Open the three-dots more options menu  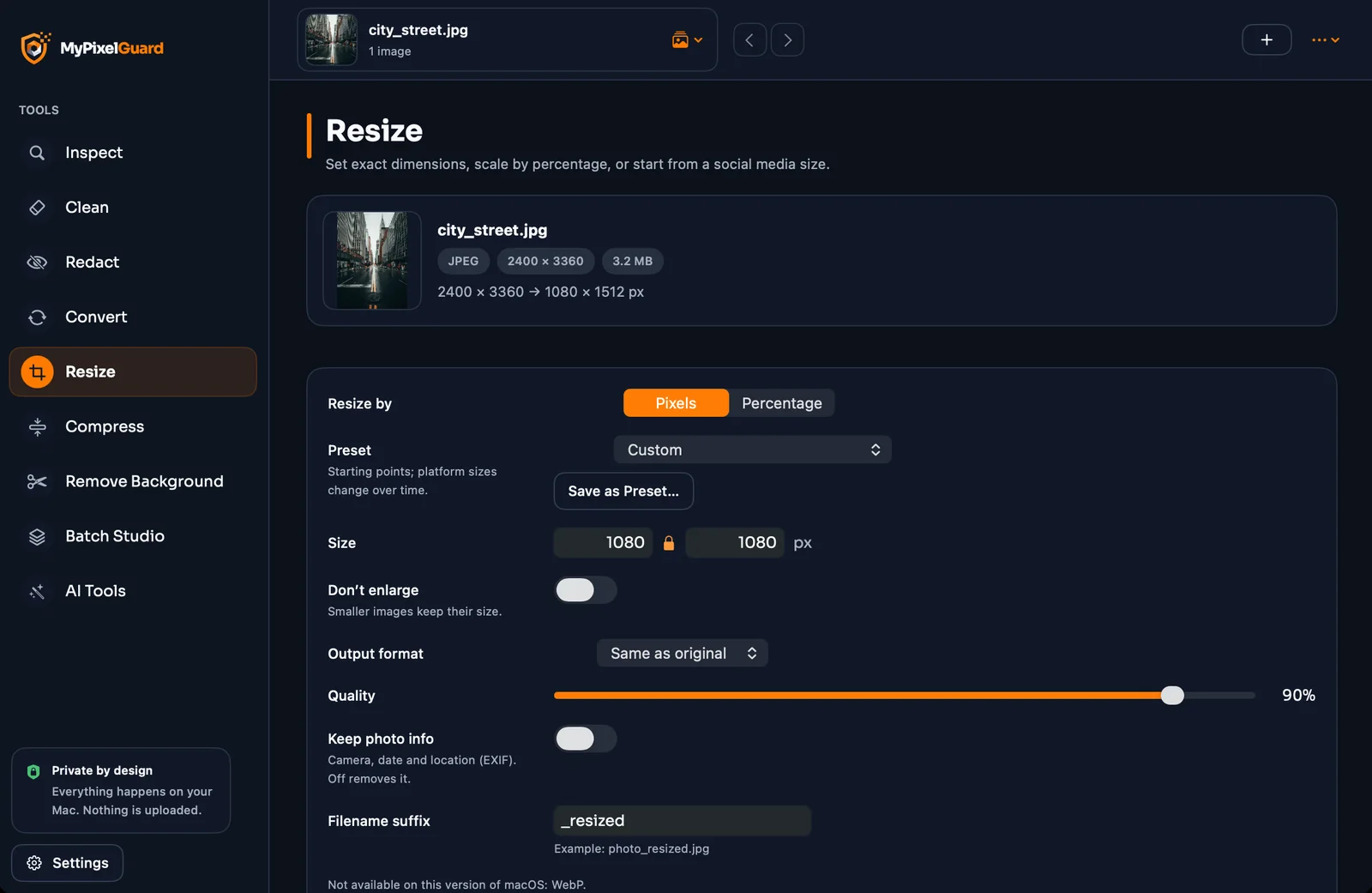1325,39
